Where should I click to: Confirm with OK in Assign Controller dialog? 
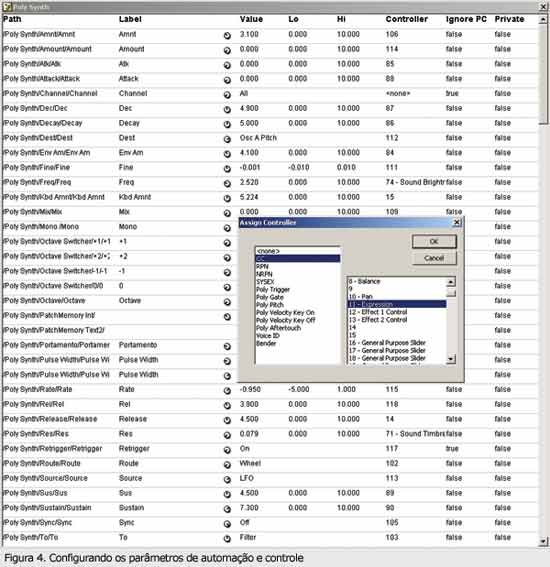(434, 242)
